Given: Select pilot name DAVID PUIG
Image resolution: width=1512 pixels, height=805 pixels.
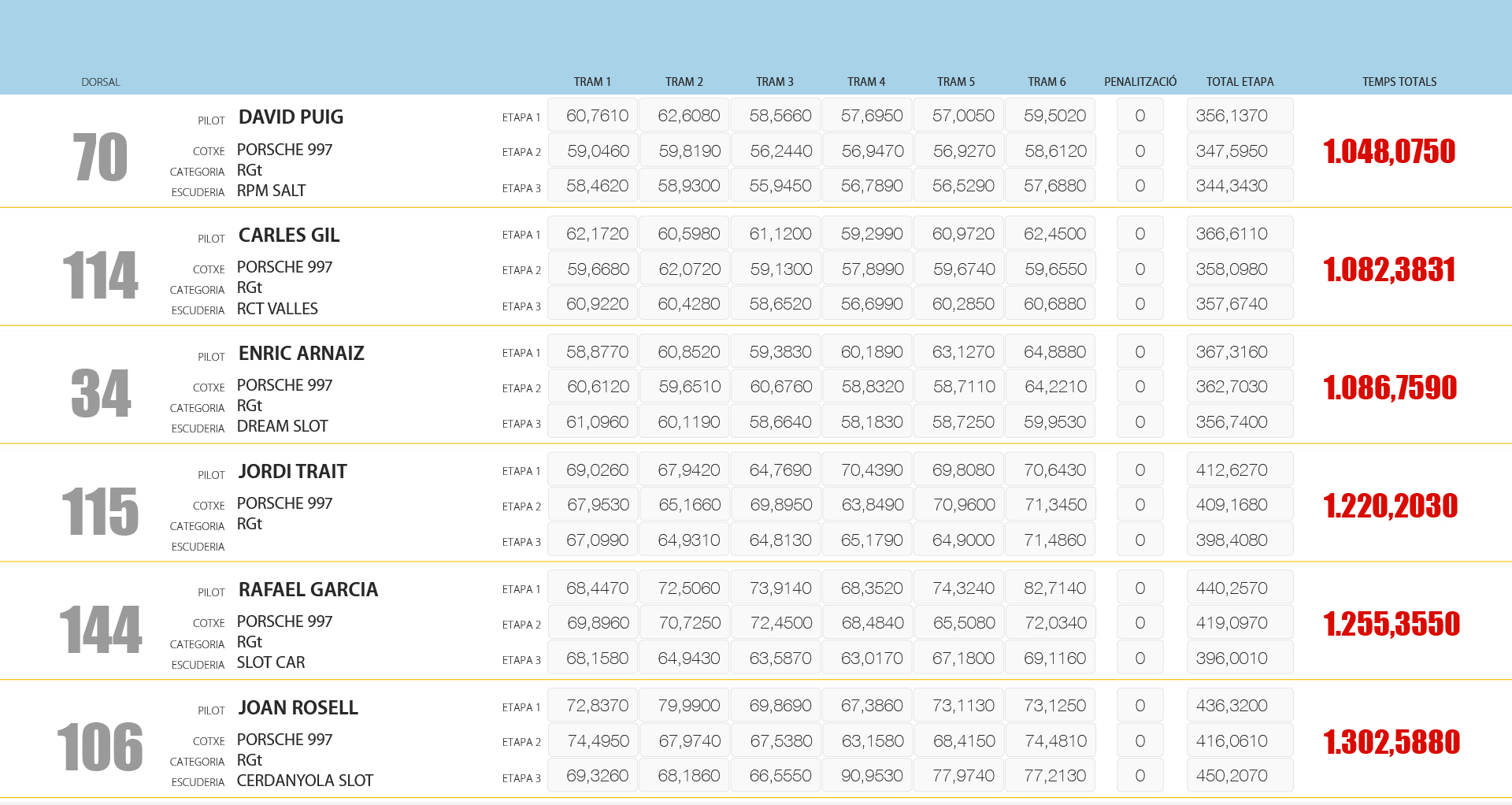Looking at the screenshot, I should [291, 117].
